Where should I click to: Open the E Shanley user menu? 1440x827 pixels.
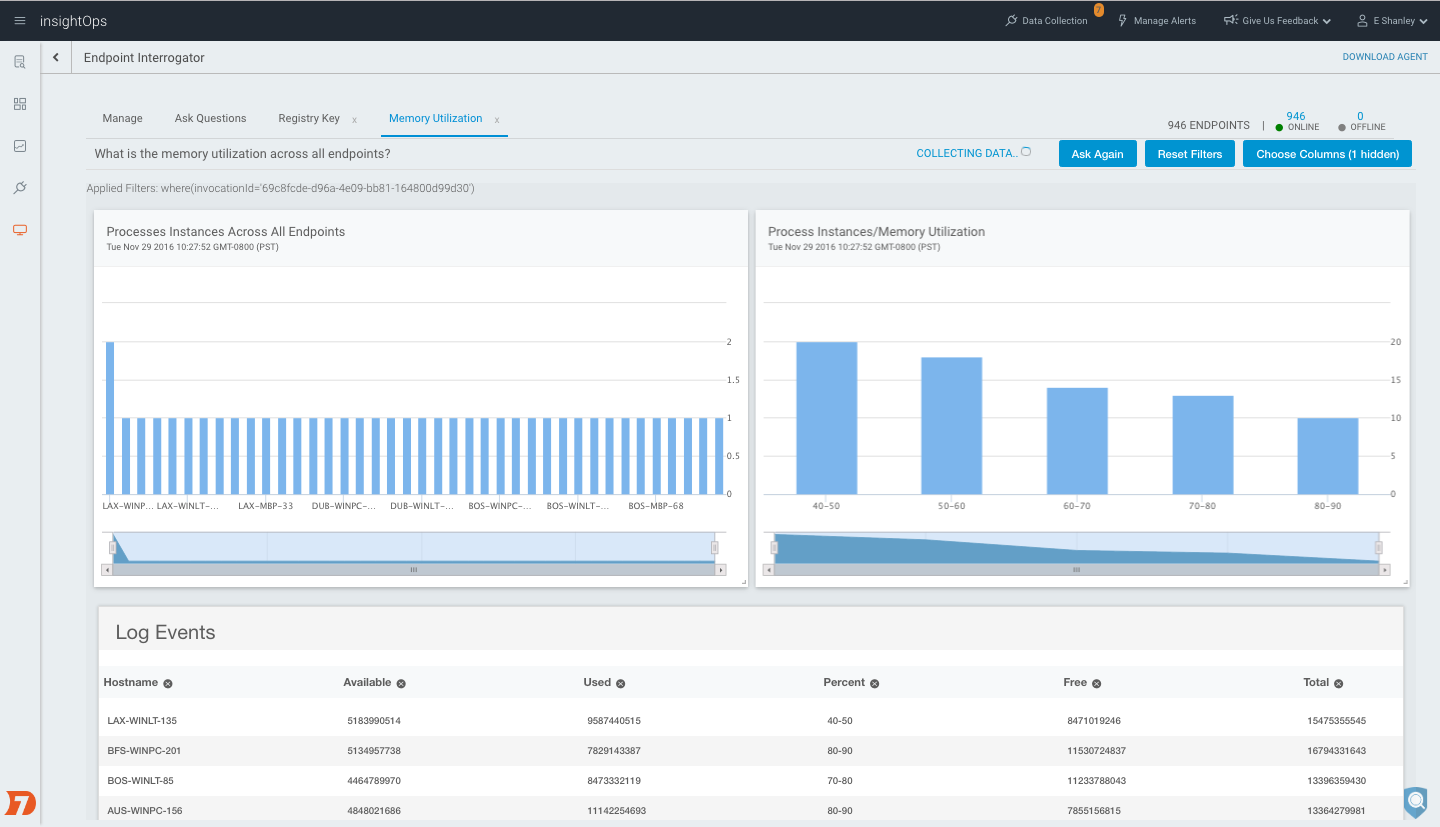coord(1391,21)
